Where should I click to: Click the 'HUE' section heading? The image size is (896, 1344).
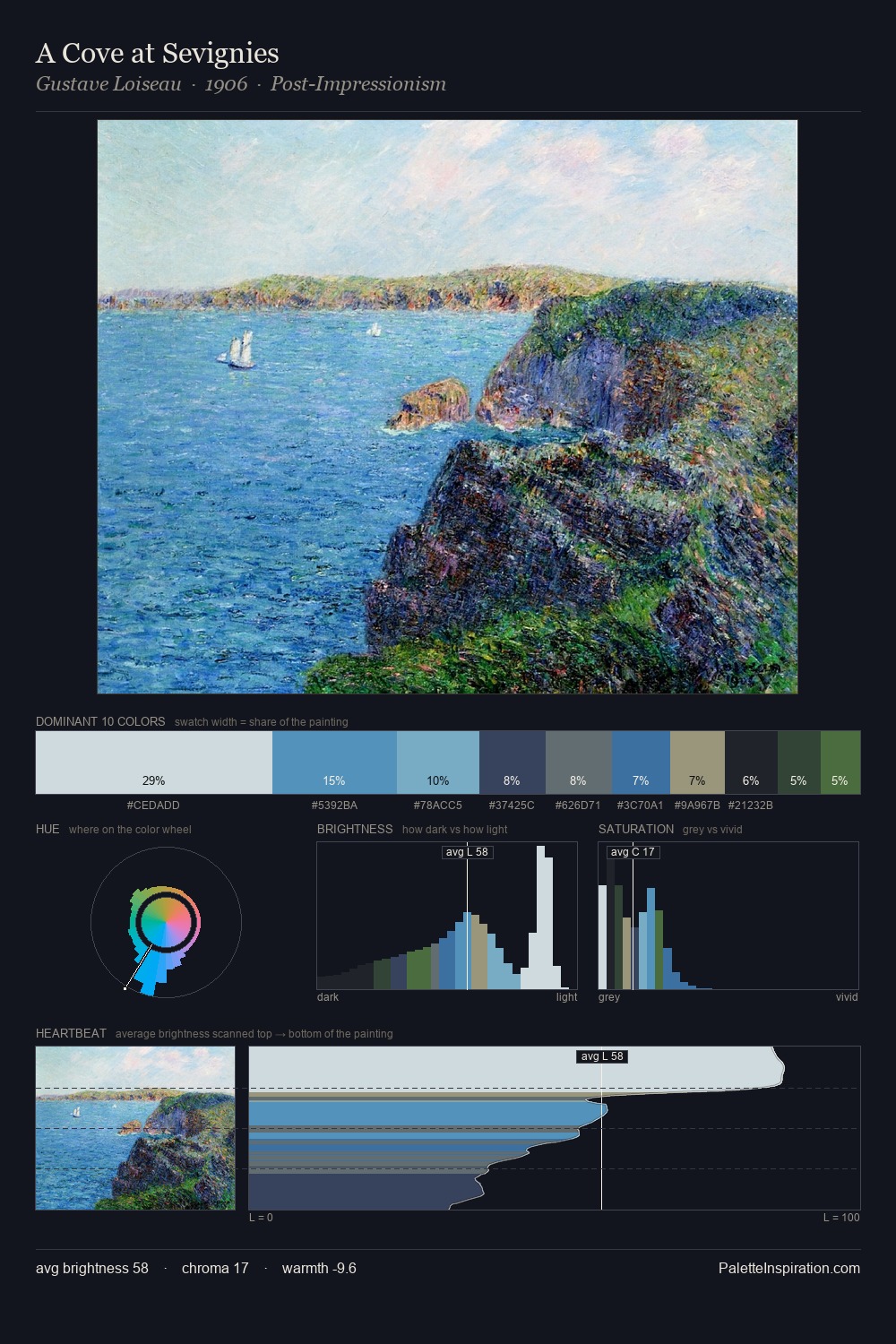click(47, 829)
